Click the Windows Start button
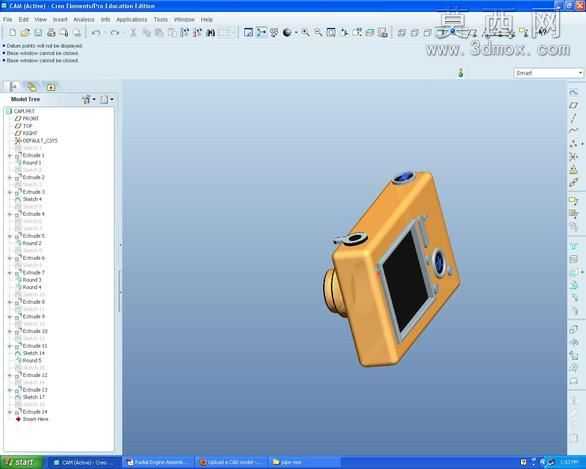Viewport: 586px width, 469px height. (x=22, y=463)
